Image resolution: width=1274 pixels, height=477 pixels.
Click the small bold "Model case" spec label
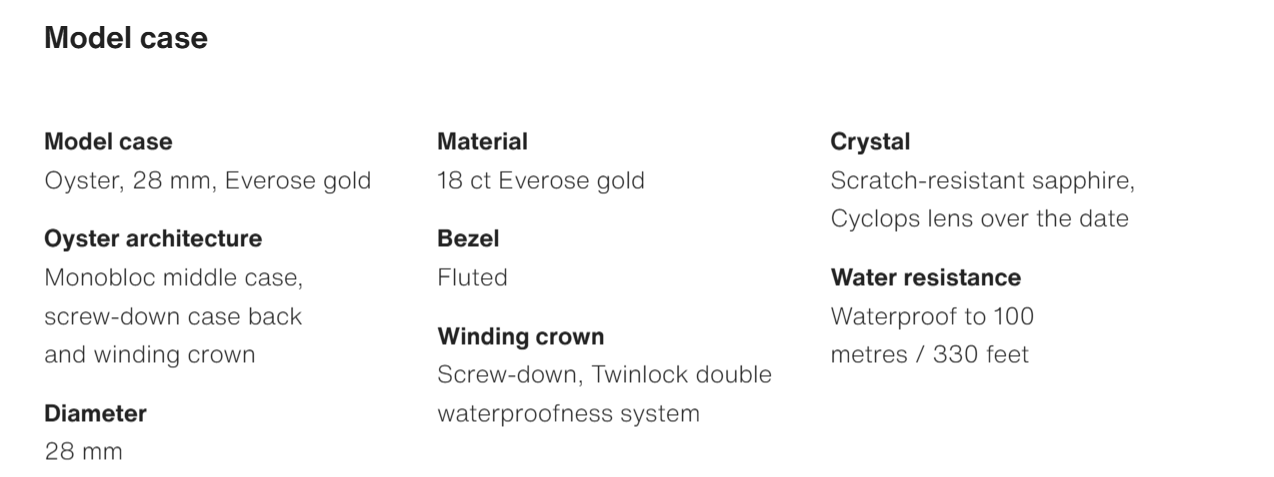tap(108, 142)
